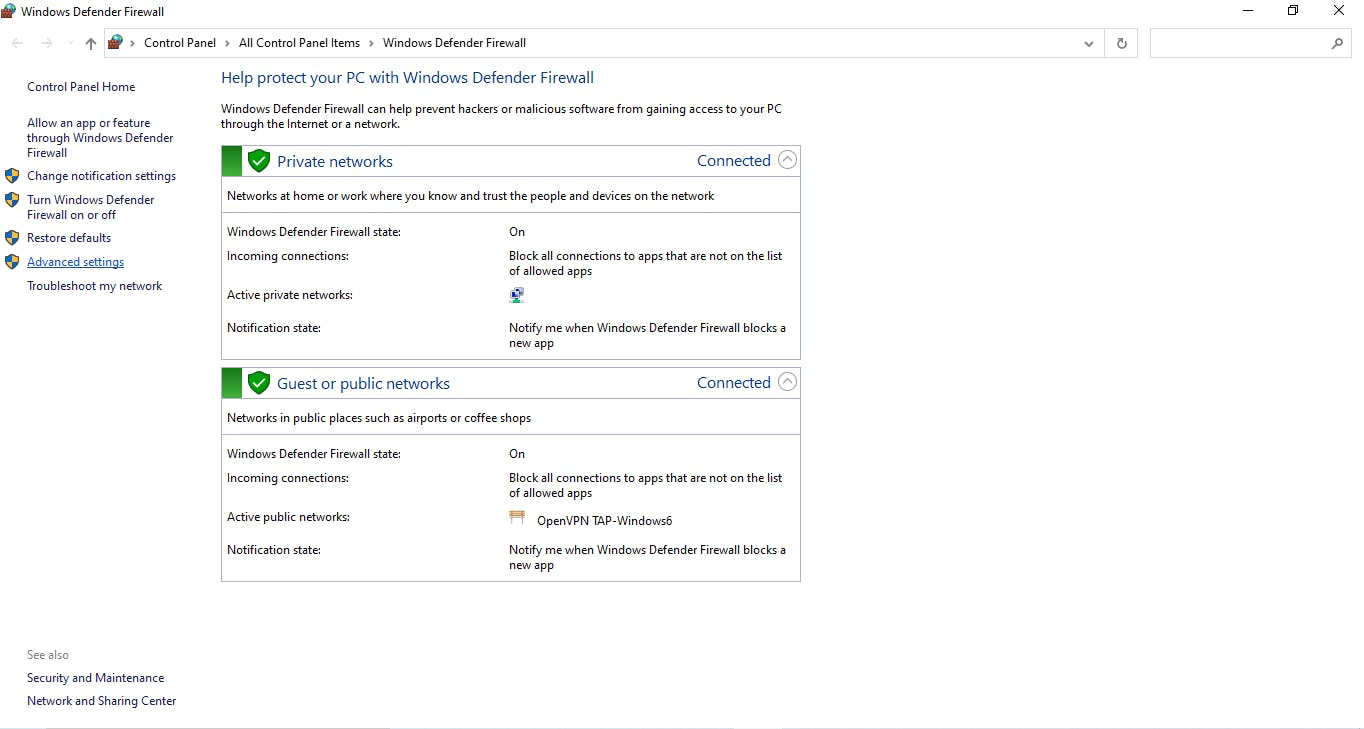Collapse the Private networks section
1364x729 pixels.
tap(787, 159)
